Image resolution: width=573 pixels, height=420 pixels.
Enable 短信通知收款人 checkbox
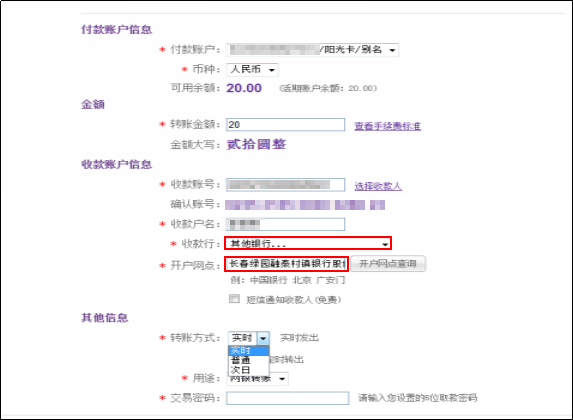(x=234, y=299)
